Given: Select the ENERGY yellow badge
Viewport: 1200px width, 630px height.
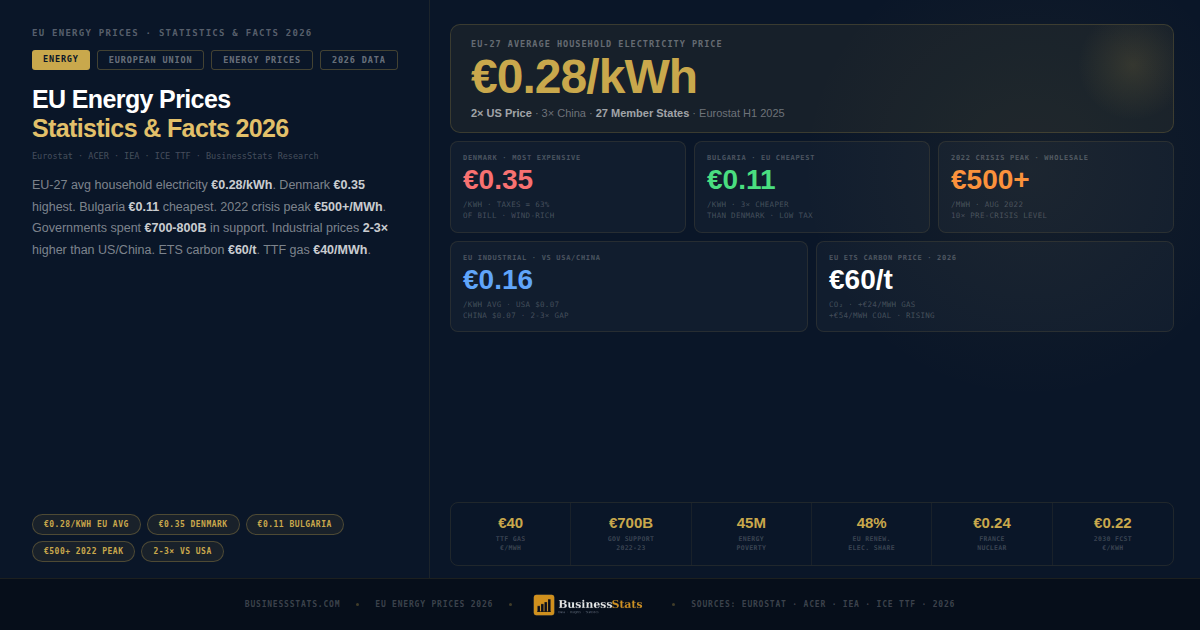Looking at the screenshot, I should [60, 60].
